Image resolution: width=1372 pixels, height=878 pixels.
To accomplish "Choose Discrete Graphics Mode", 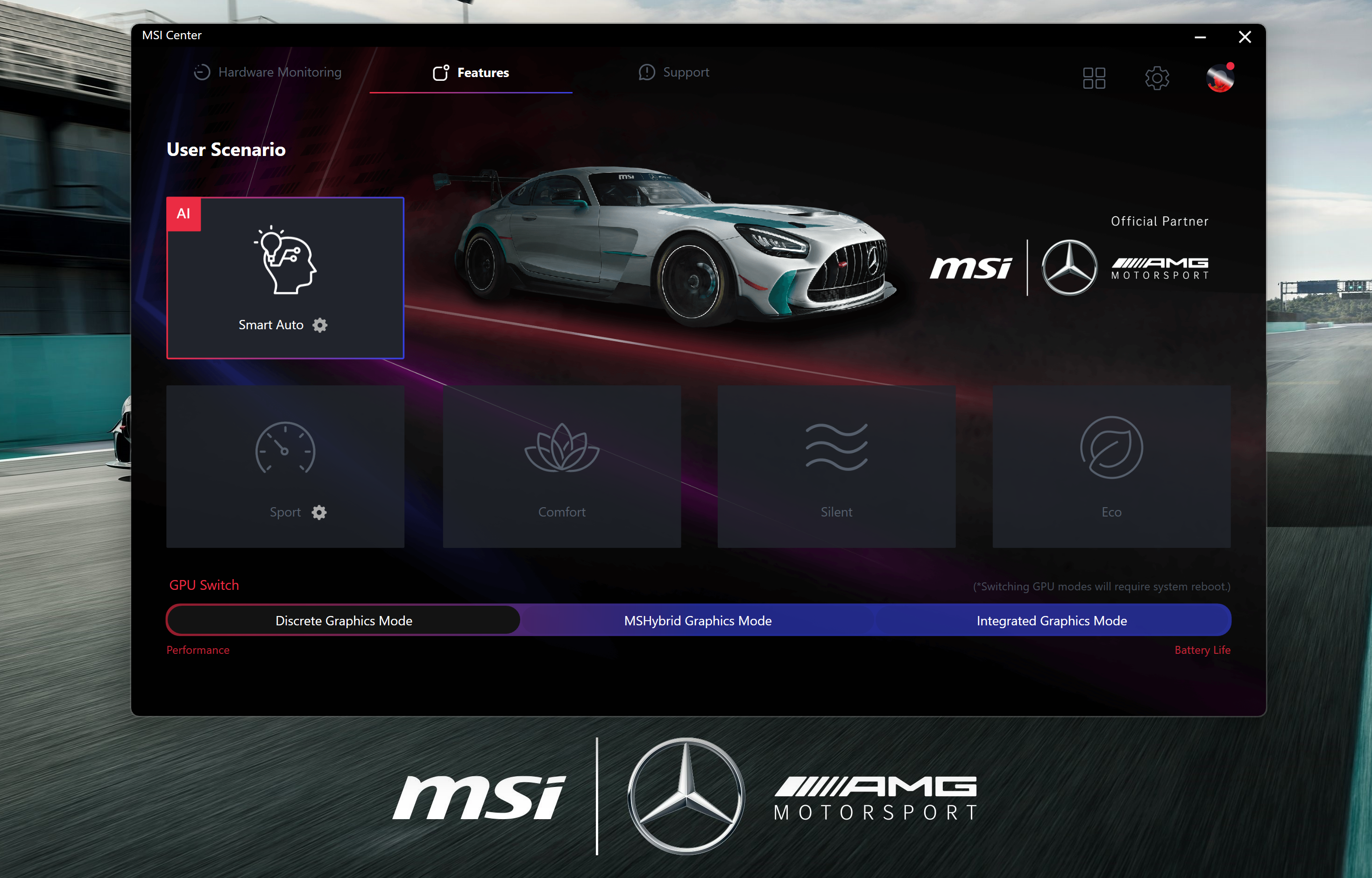I will [x=344, y=620].
